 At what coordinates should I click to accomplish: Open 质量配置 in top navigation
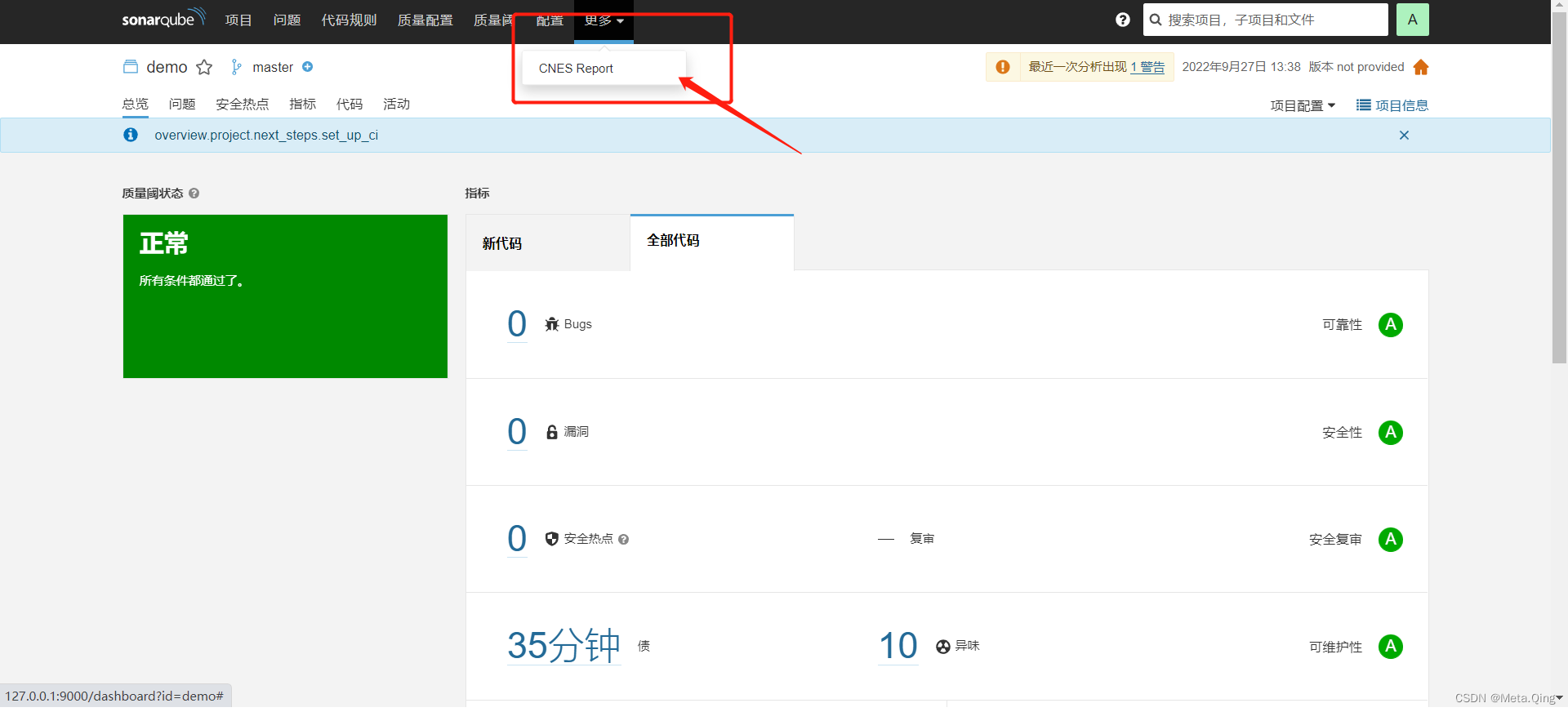(425, 20)
